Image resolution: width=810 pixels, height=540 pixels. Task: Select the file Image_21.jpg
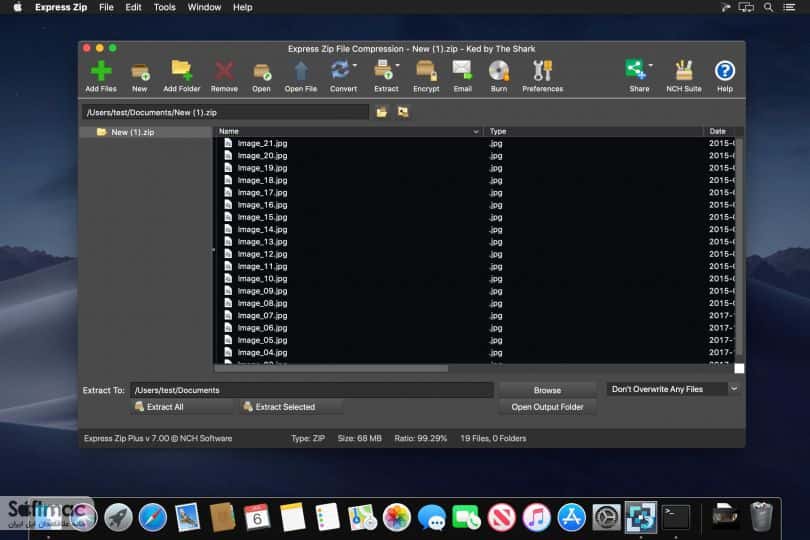point(262,143)
